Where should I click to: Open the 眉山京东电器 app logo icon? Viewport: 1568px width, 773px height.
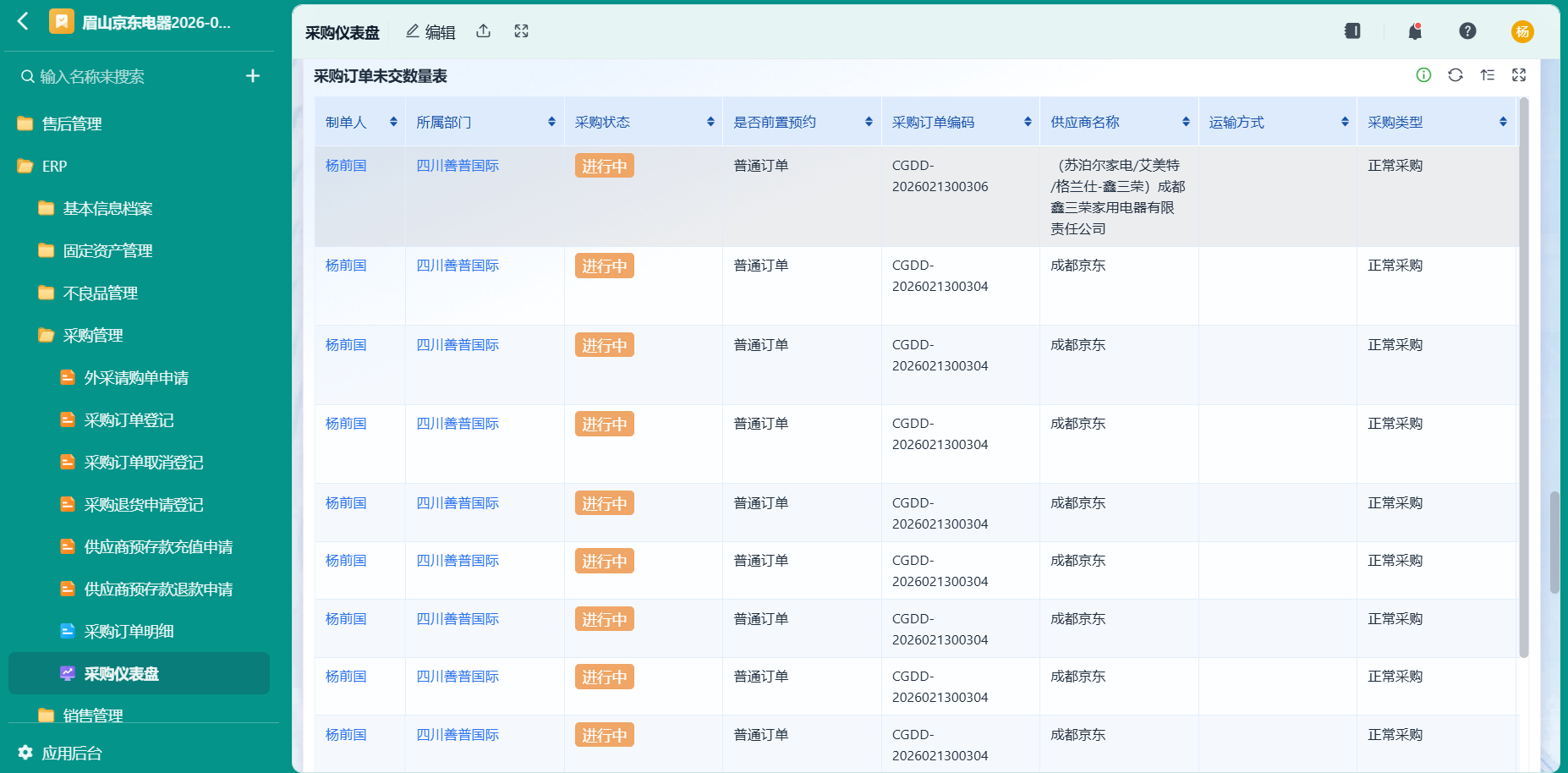point(61,21)
